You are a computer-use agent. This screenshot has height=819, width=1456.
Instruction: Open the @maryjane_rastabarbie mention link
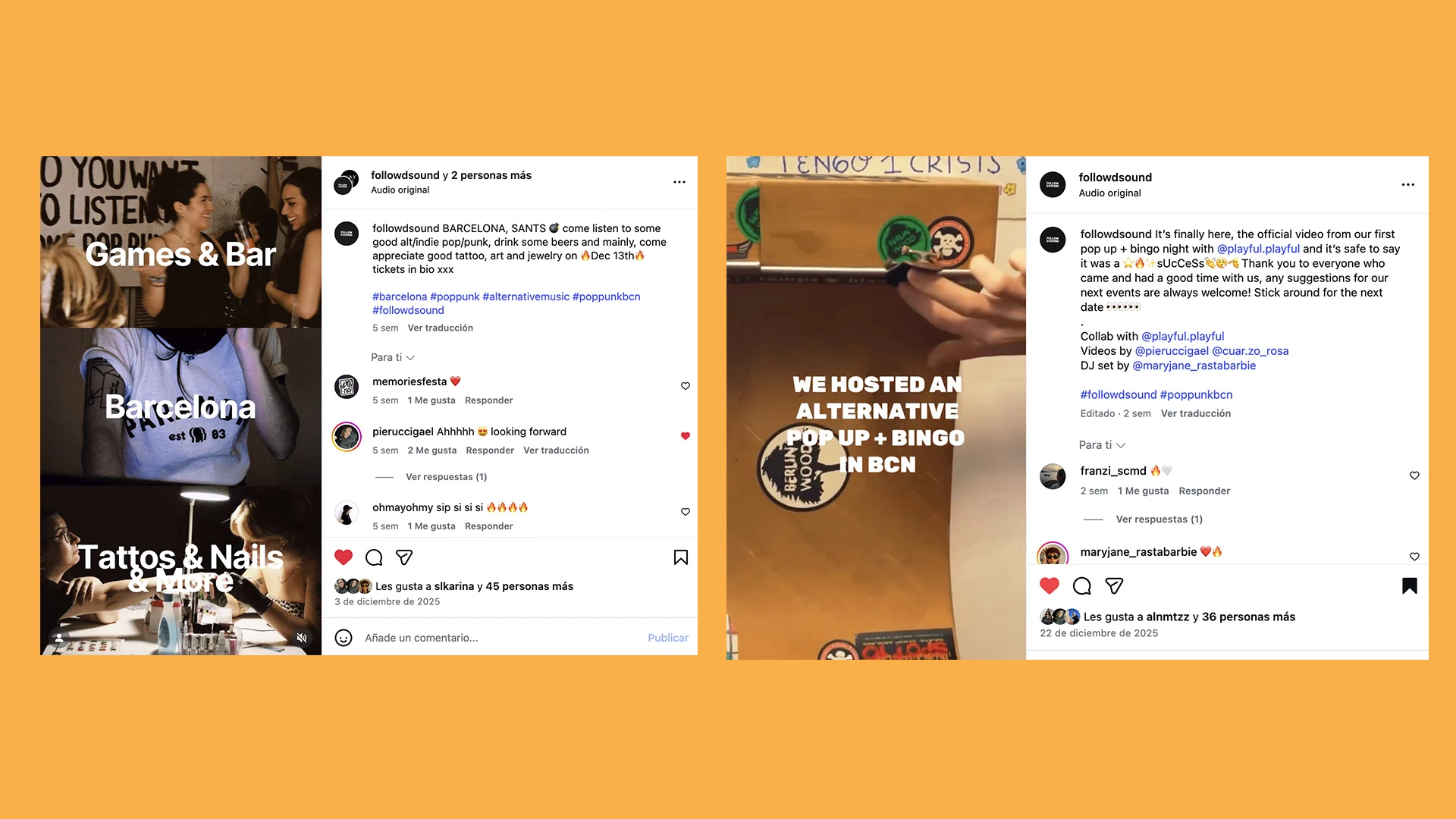pos(1194,366)
